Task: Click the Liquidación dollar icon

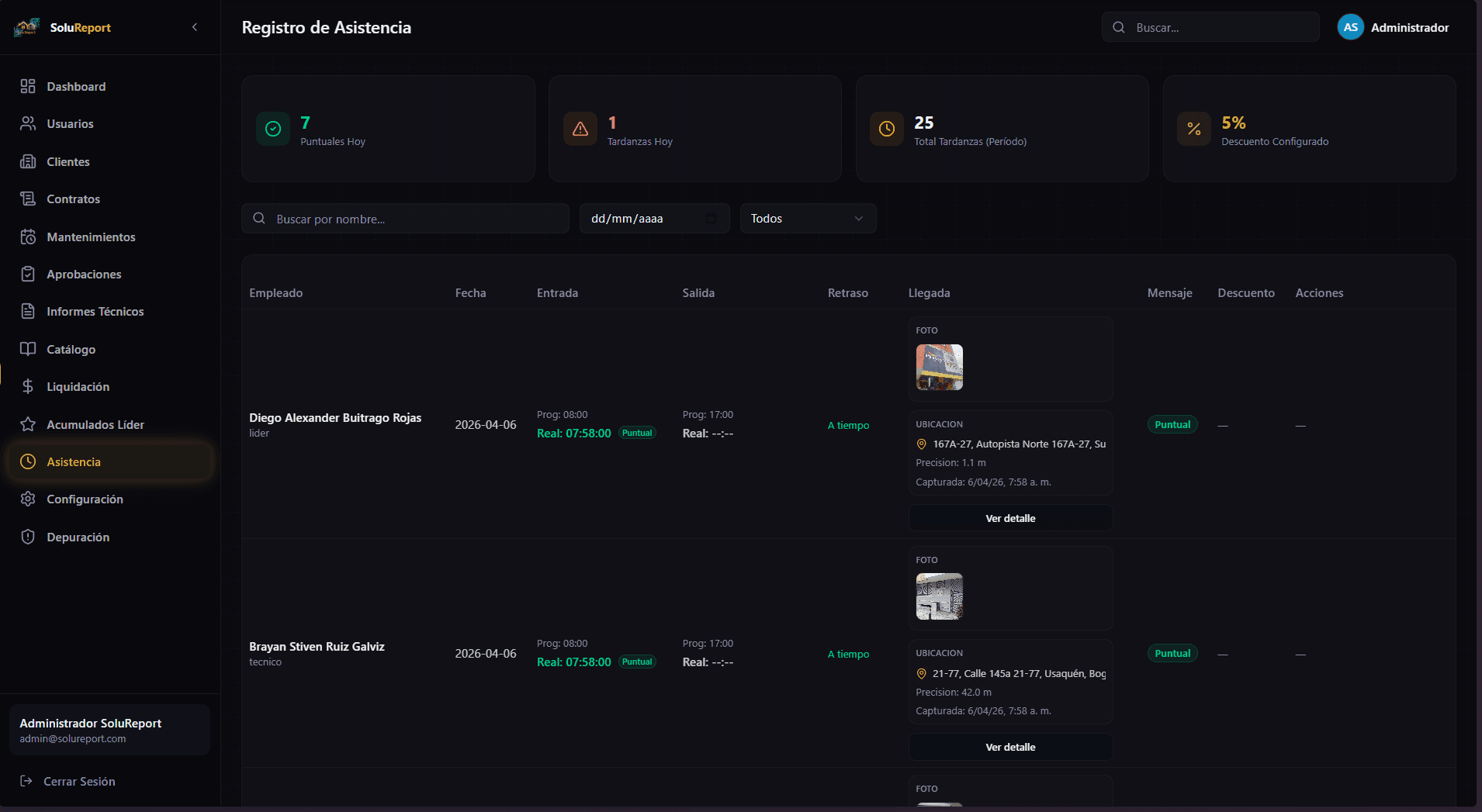Action: [x=28, y=386]
